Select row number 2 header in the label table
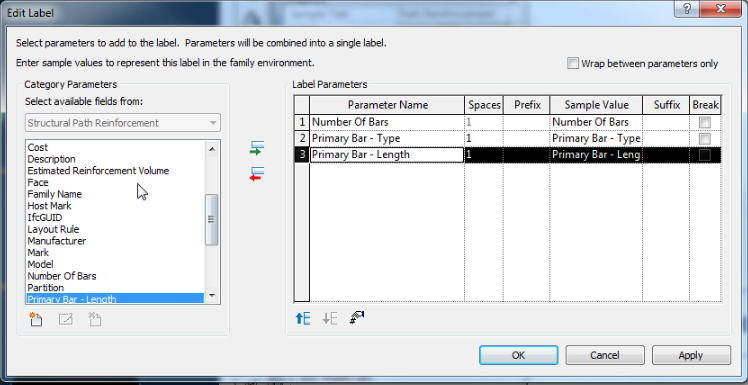Viewport: 748px width, 385px height. [x=302, y=139]
